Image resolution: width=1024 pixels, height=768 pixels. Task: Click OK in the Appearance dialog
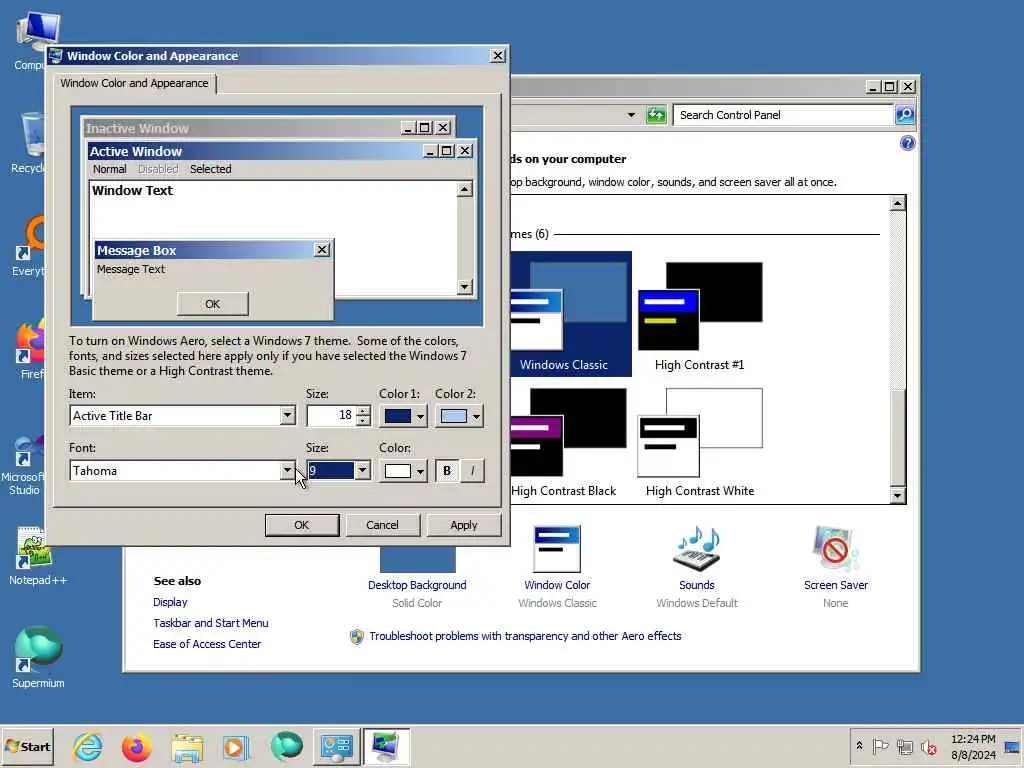tap(302, 525)
